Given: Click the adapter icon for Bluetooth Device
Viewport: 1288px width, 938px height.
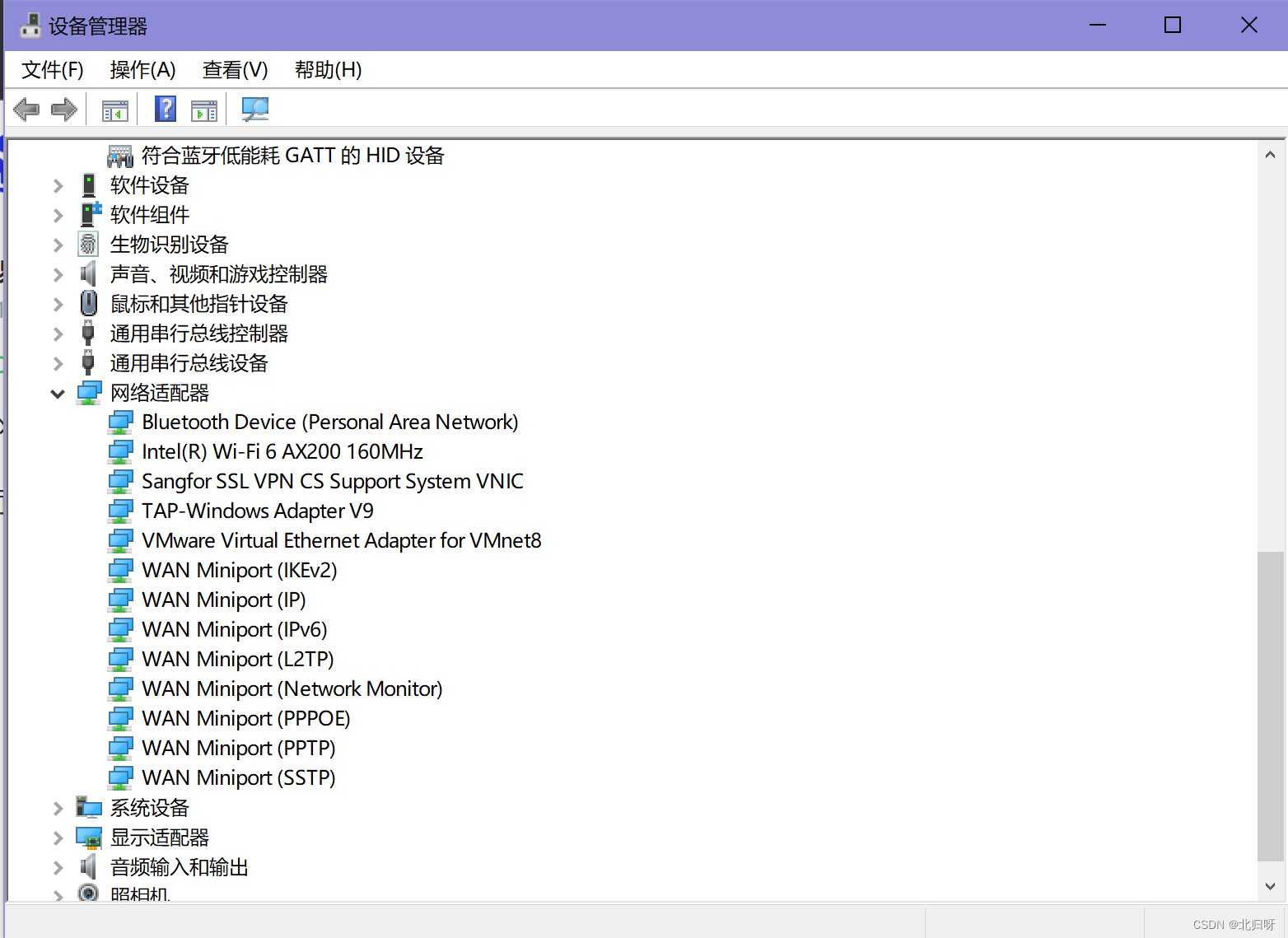Looking at the screenshot, I should (120, 422).
